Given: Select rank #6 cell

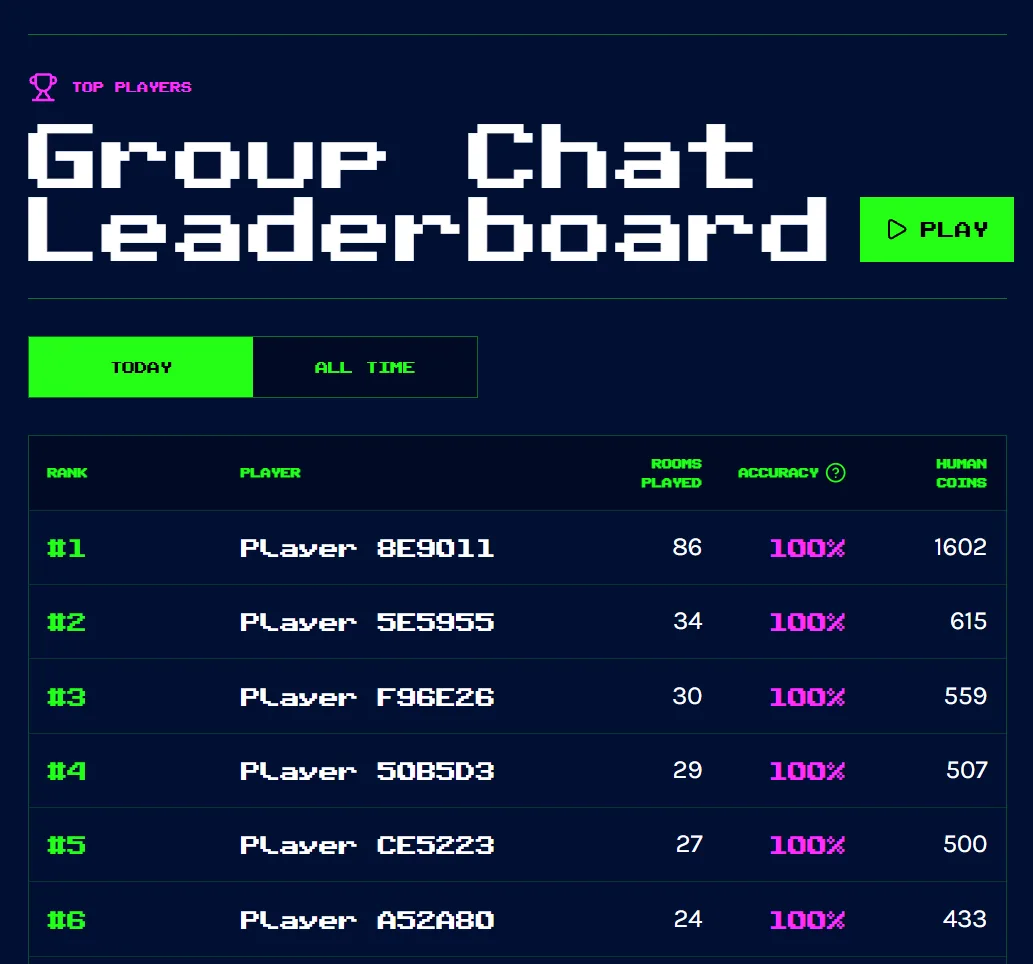Looking at the screenshot, I should click(x=66, y=919).
